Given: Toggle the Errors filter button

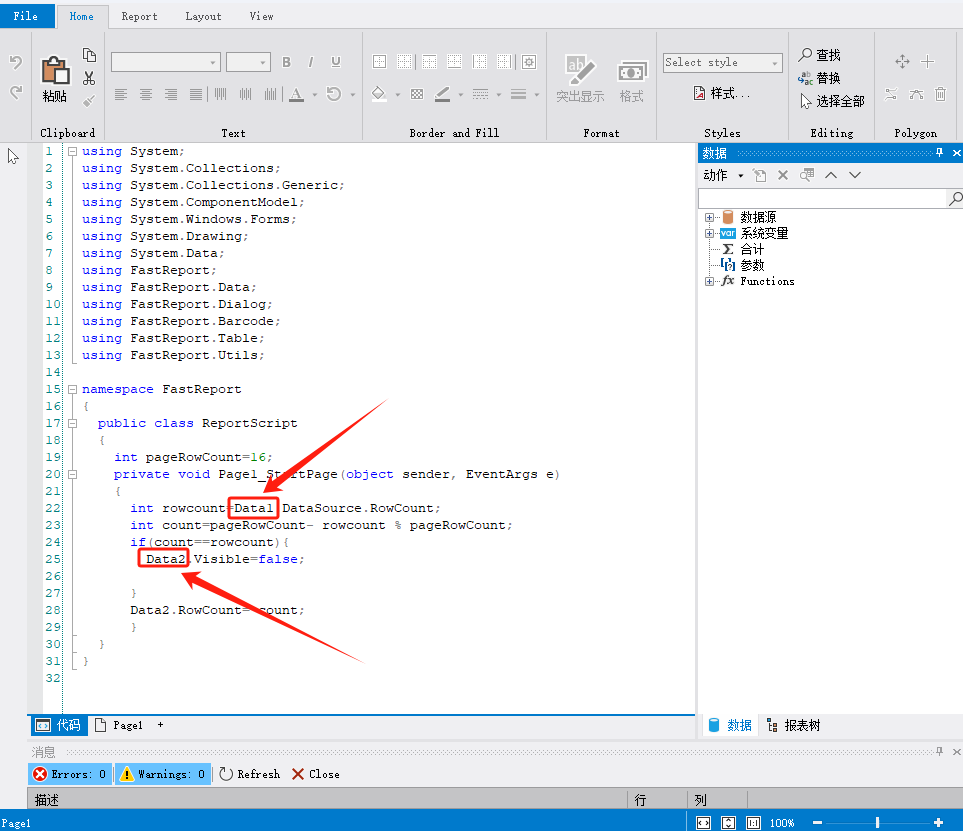Looking at the screenshot, I should [69, 774].
